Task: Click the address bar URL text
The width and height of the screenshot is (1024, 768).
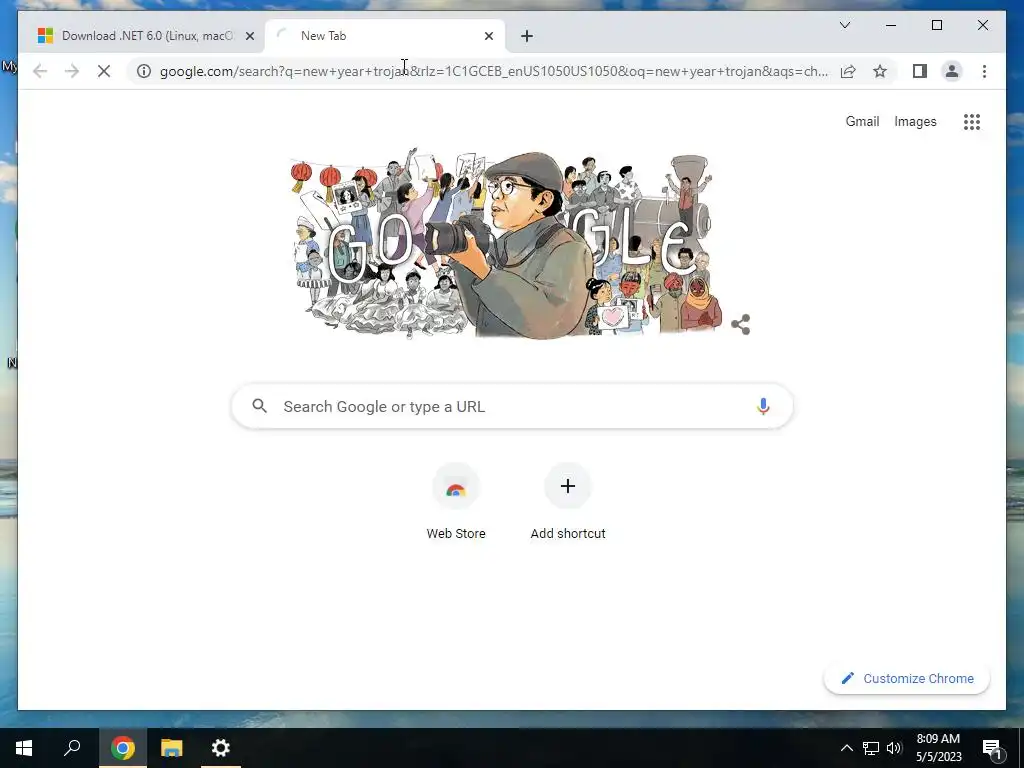Action: 494,71
